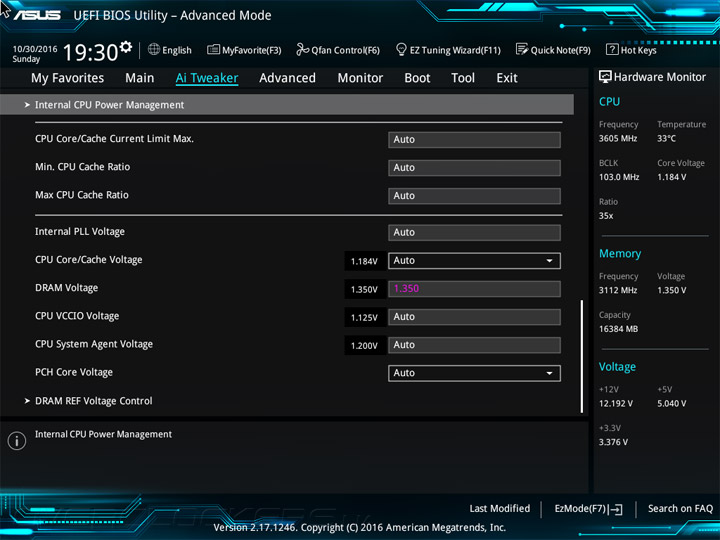The image size is (720, 540).
Task: Click CPU System Agent Voltage Auto field
Action: tap(474, 345)
